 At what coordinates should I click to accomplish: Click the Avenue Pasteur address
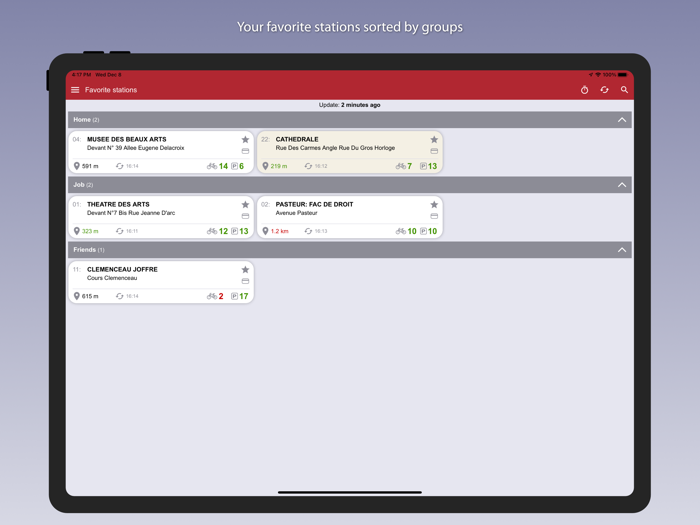click(x=296, y=213)
